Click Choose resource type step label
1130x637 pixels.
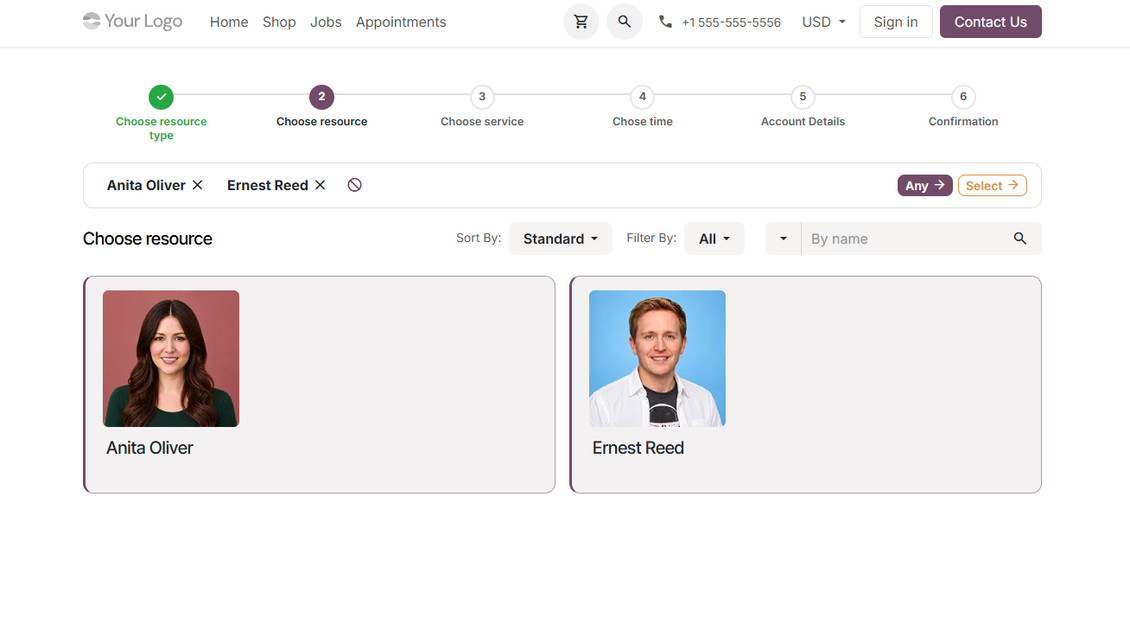tap(161, 128)
